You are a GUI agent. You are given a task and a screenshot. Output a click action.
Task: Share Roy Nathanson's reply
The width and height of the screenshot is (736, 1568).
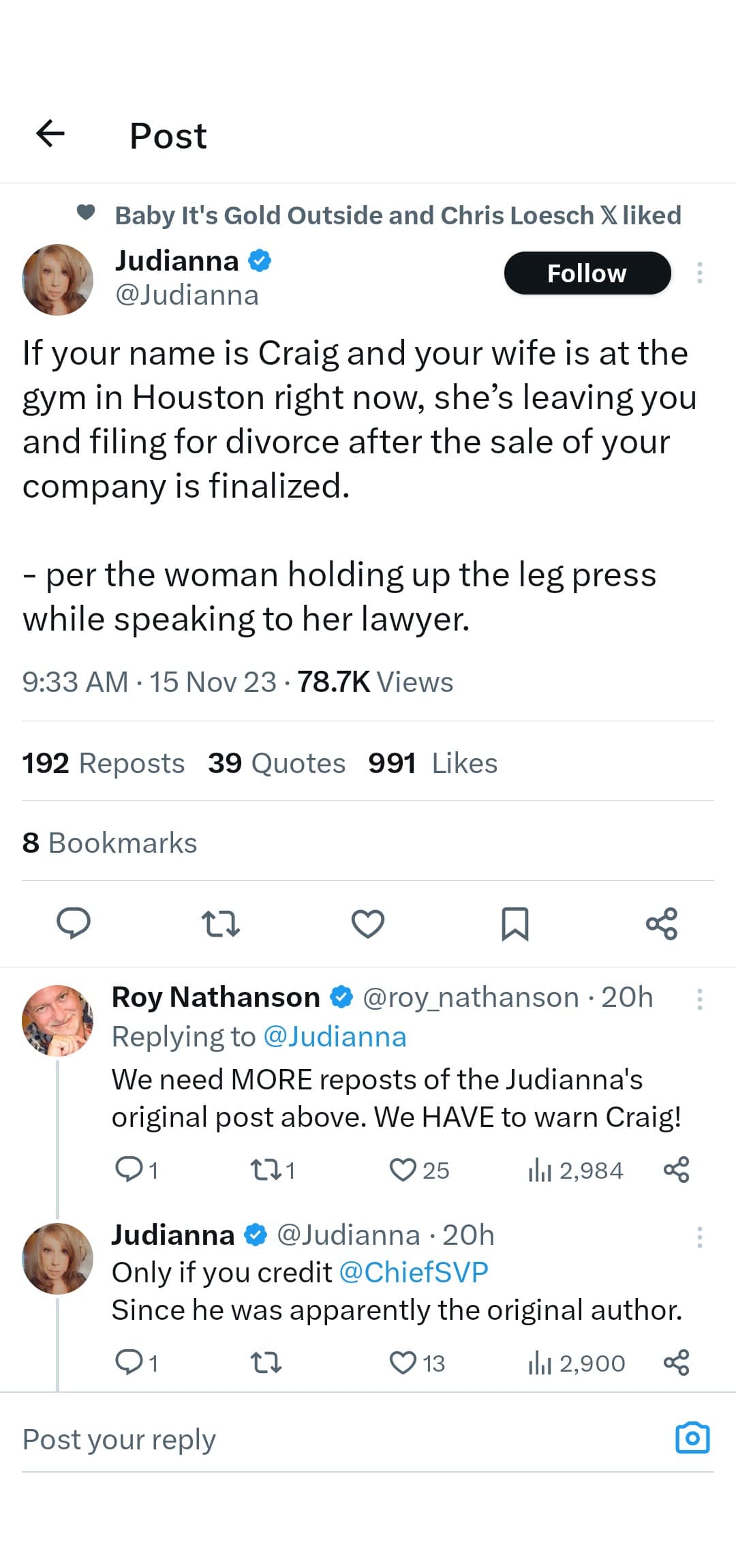[x=676, y=1169]
